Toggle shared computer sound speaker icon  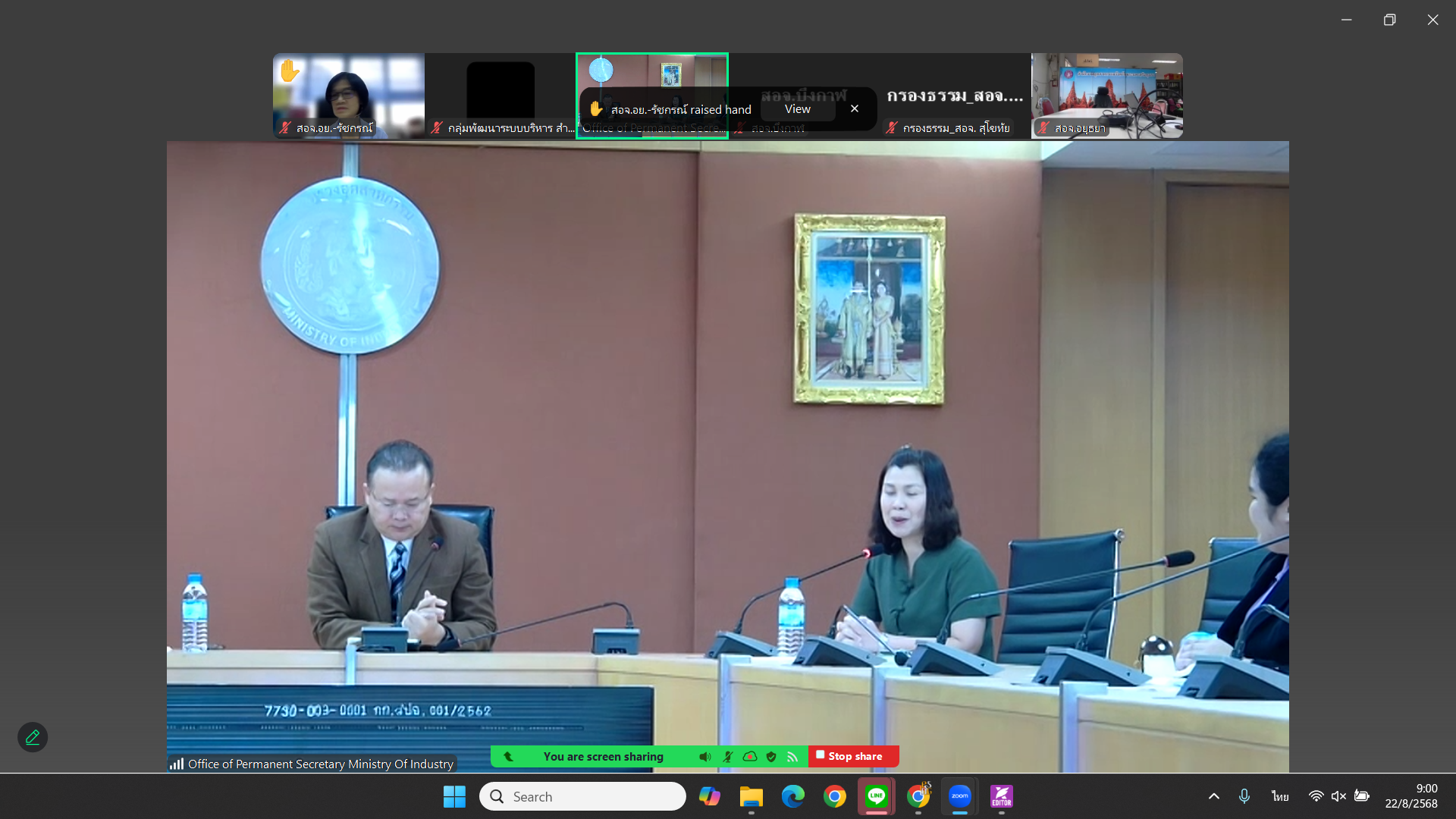coord(704,756)
